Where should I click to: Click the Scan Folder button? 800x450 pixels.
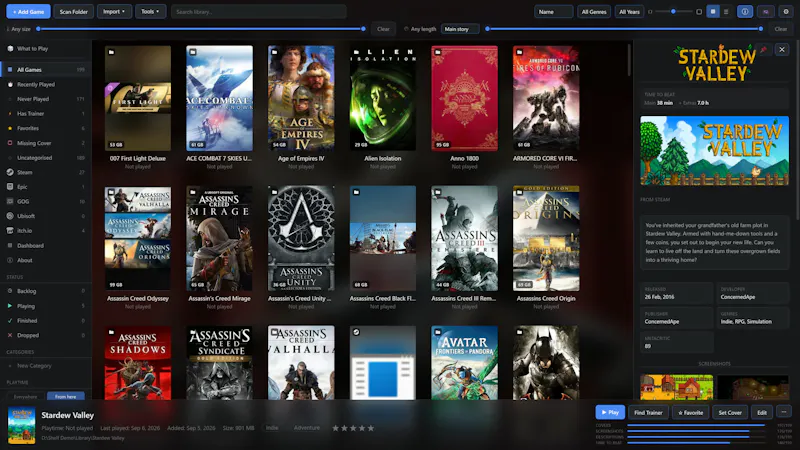coord(73,11)
